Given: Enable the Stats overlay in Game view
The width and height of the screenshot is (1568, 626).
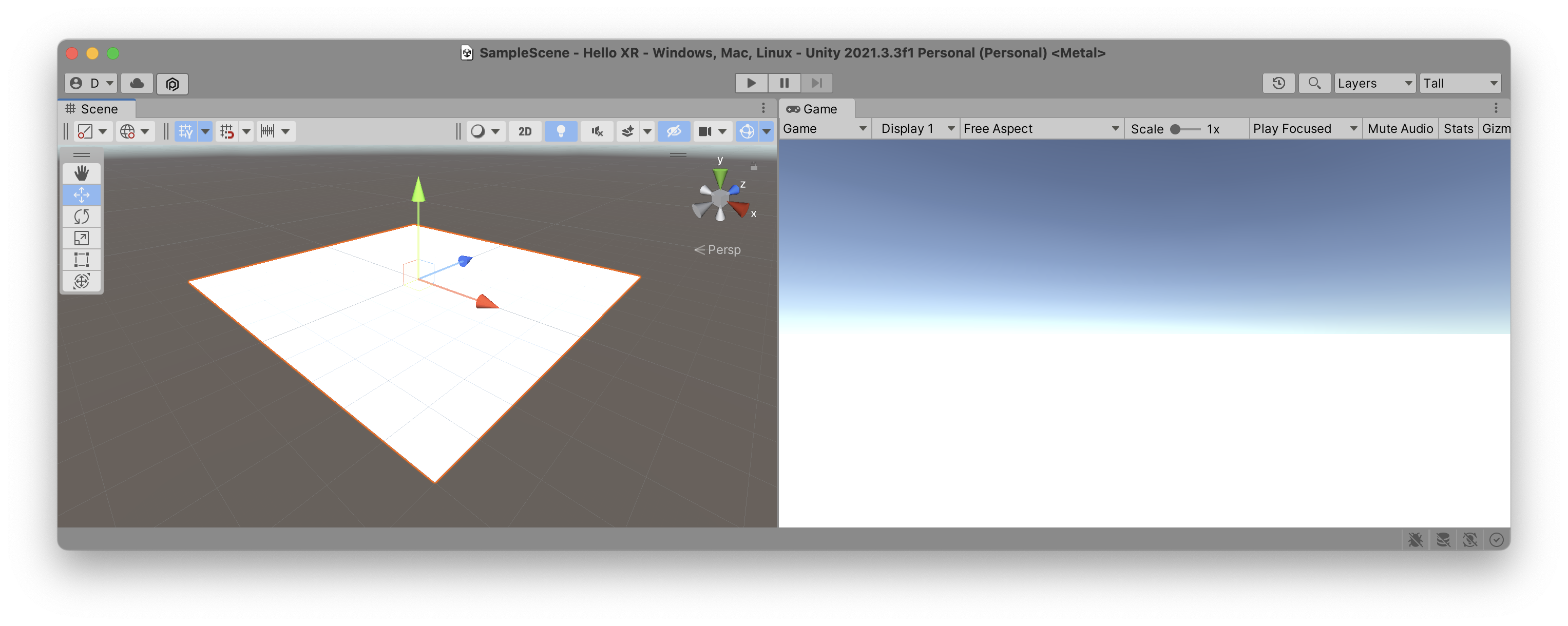Looking at the screenshot, I should [1458, 128].
